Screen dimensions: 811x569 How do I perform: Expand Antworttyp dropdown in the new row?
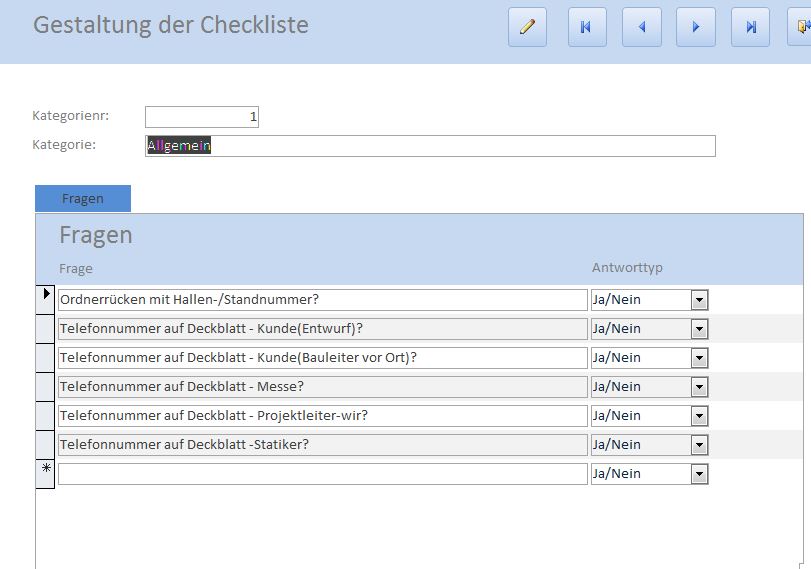click(x=699, y=474)
